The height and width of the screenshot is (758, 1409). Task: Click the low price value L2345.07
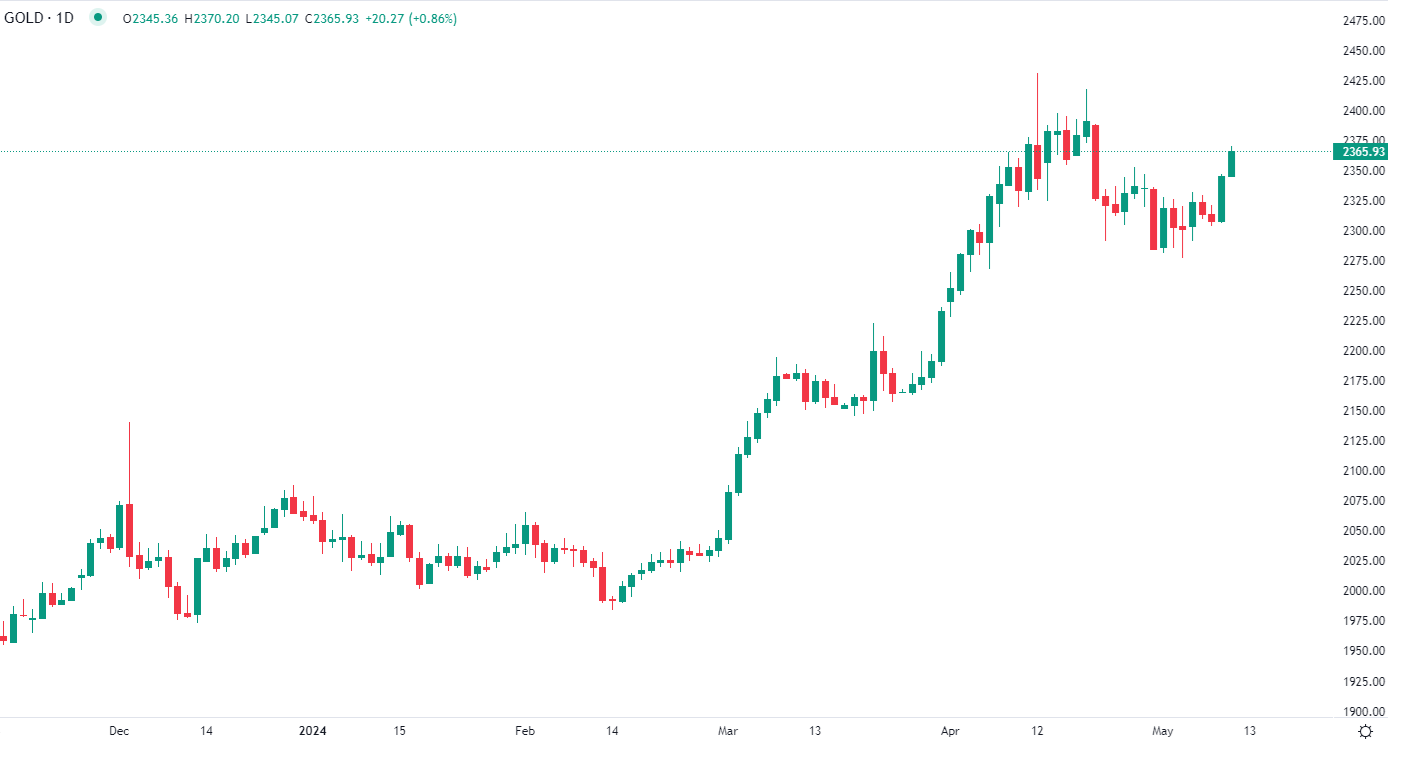click(271, 18)
